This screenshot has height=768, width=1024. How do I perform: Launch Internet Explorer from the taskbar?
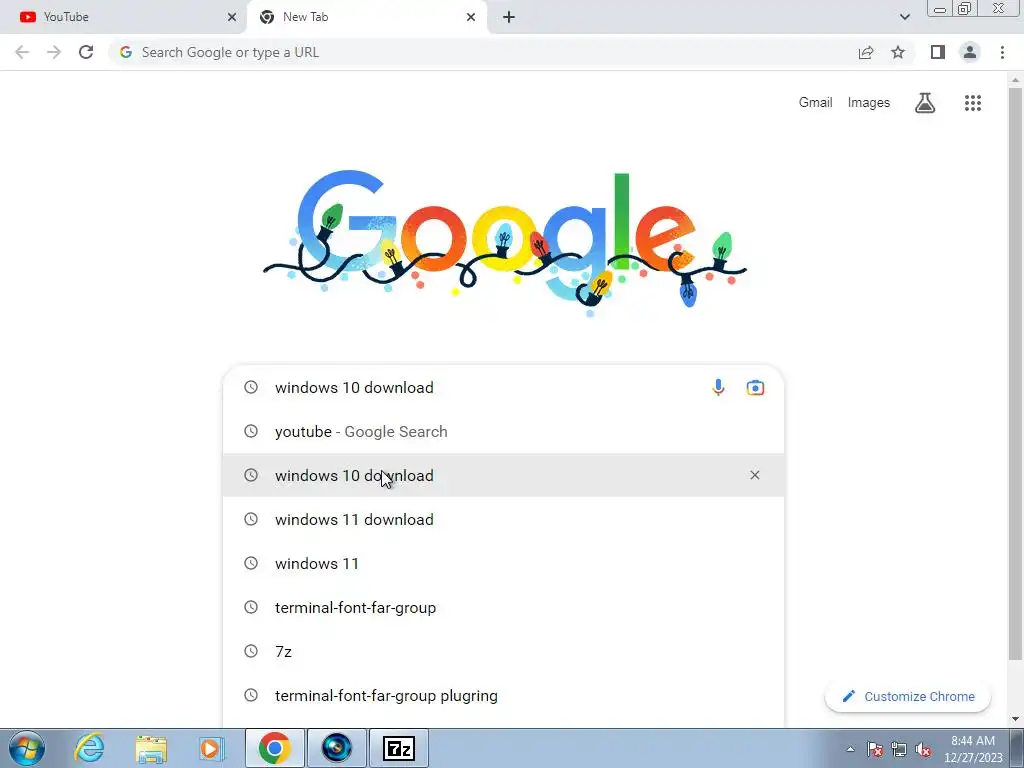click(x=89, y=748)
